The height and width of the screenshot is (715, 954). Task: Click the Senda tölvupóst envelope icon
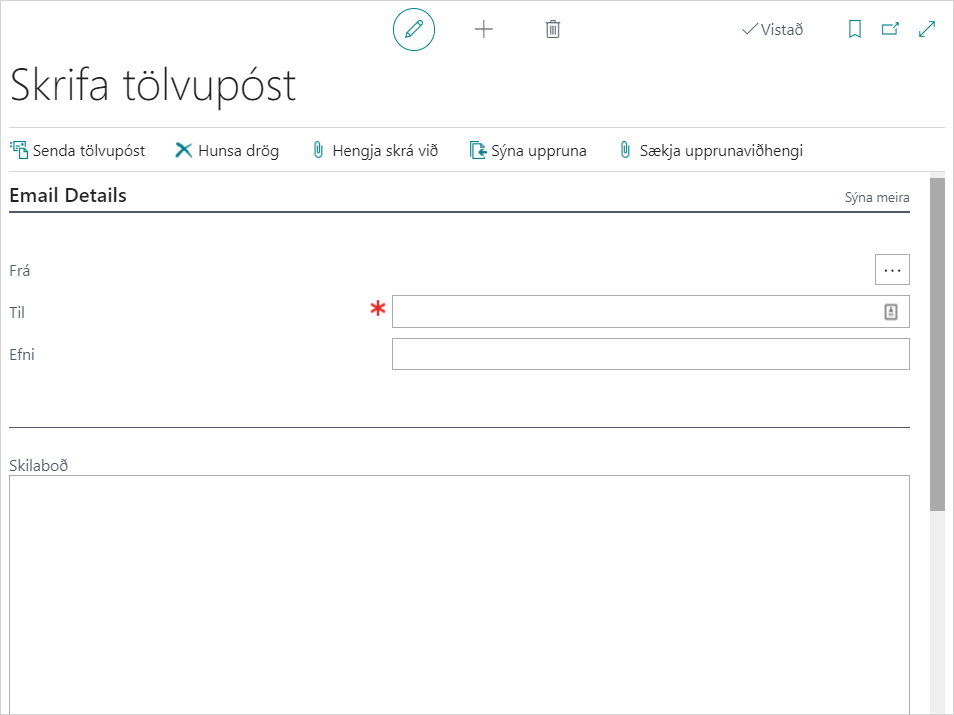[x=19, y=150]
